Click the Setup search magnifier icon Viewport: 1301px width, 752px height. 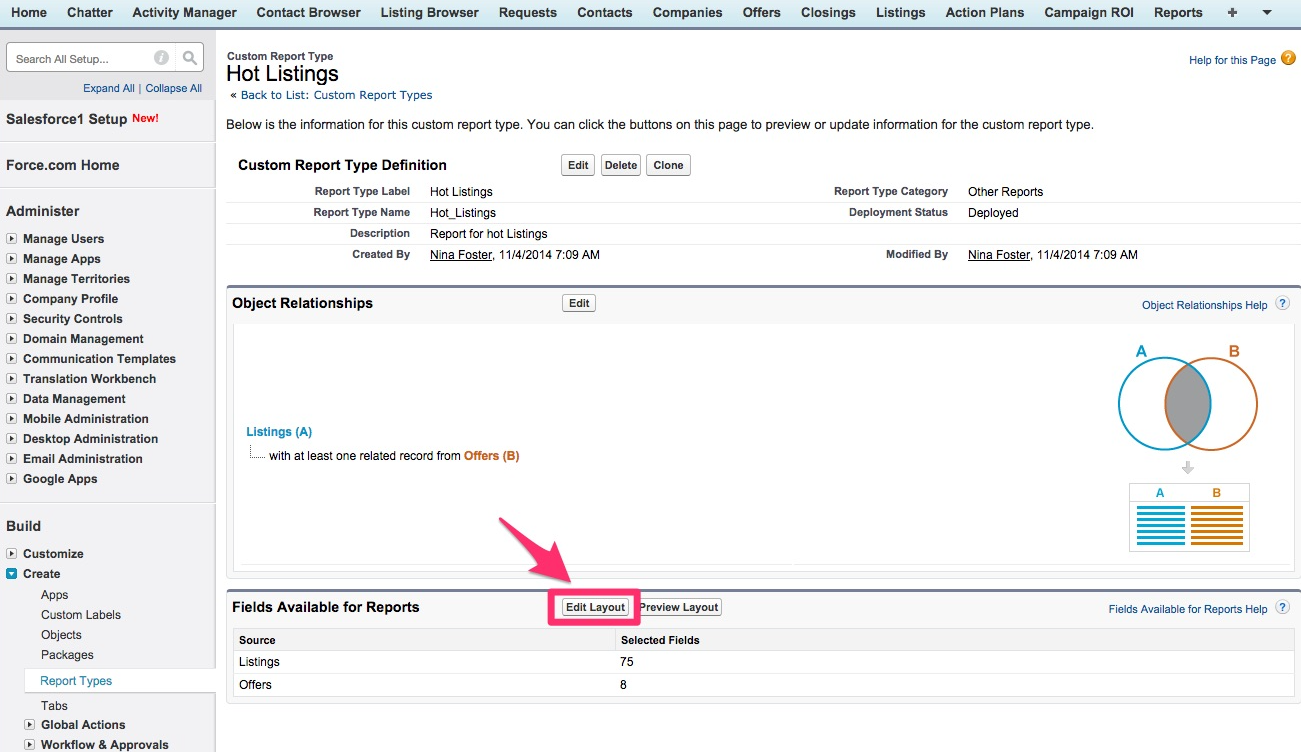tap(189, 57)
